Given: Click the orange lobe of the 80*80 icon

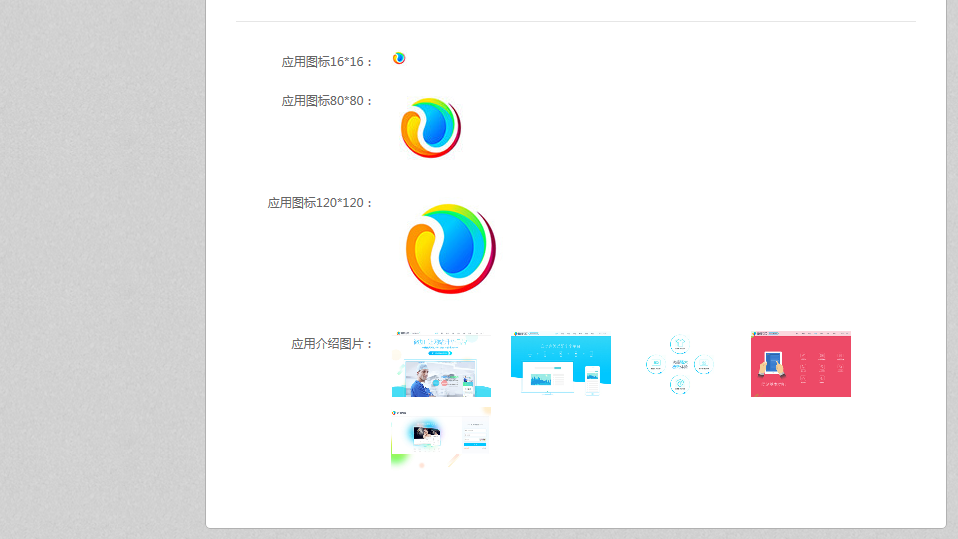Looking at the screenshot, I should point(415,134).
